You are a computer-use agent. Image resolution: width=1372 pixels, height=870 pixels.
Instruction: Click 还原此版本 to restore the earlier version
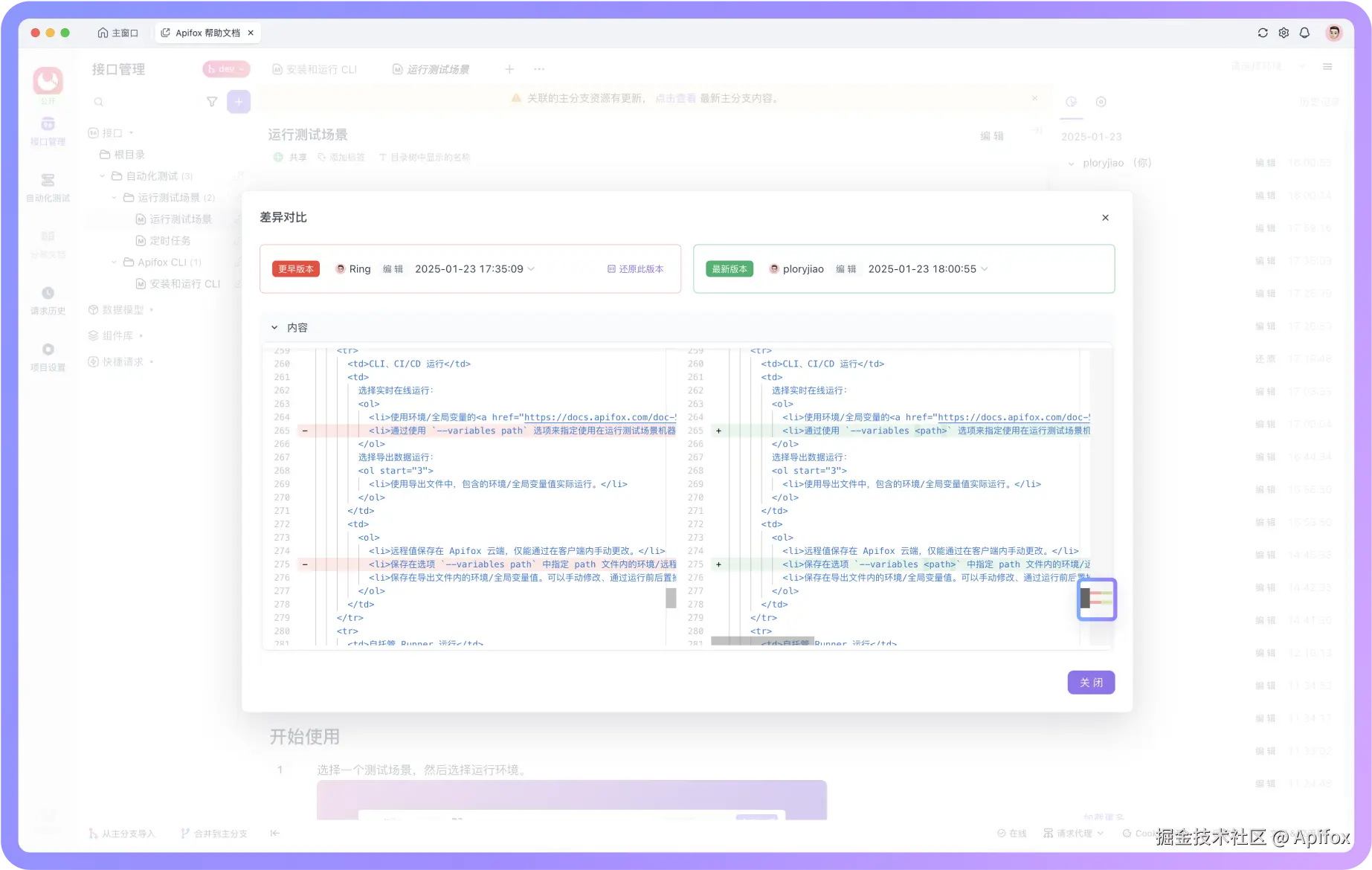(636, 269)
